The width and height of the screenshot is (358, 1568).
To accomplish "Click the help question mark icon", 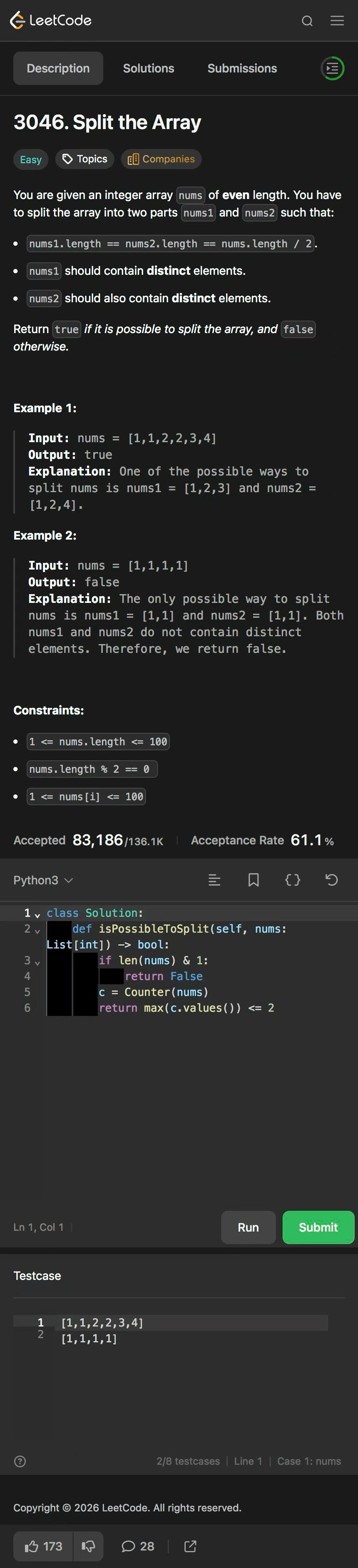I will (20, 1461).
